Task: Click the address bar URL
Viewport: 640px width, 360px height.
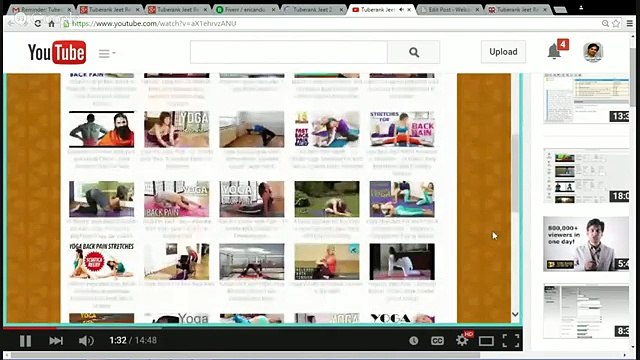Action: pyautogui.click(x=154, y=24)
